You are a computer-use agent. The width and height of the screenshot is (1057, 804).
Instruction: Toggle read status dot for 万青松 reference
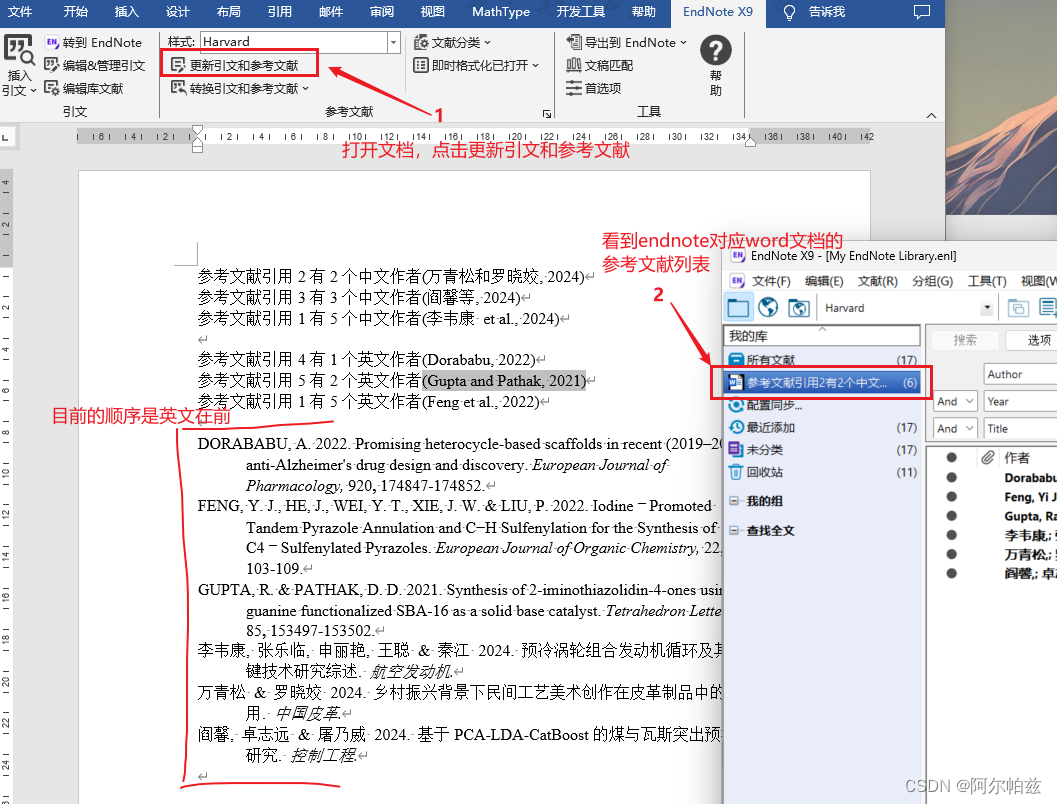pyautogui.click(x=951, y=554)
